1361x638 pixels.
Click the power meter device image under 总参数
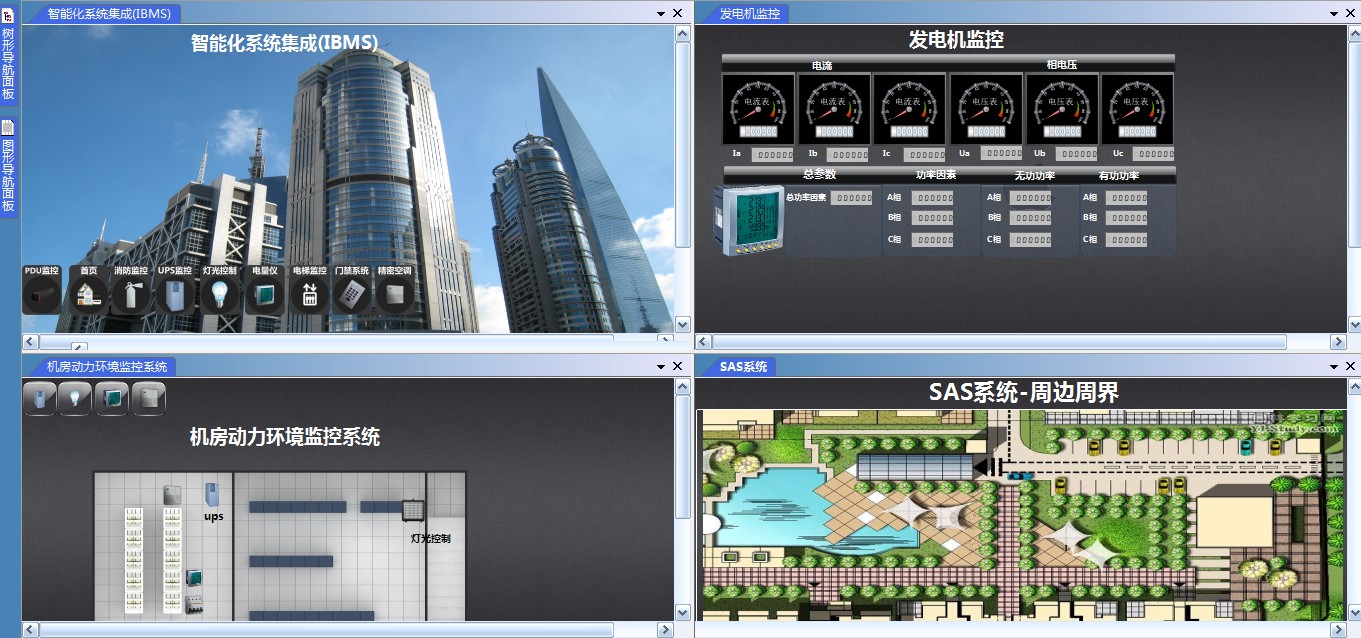point(748,219)
